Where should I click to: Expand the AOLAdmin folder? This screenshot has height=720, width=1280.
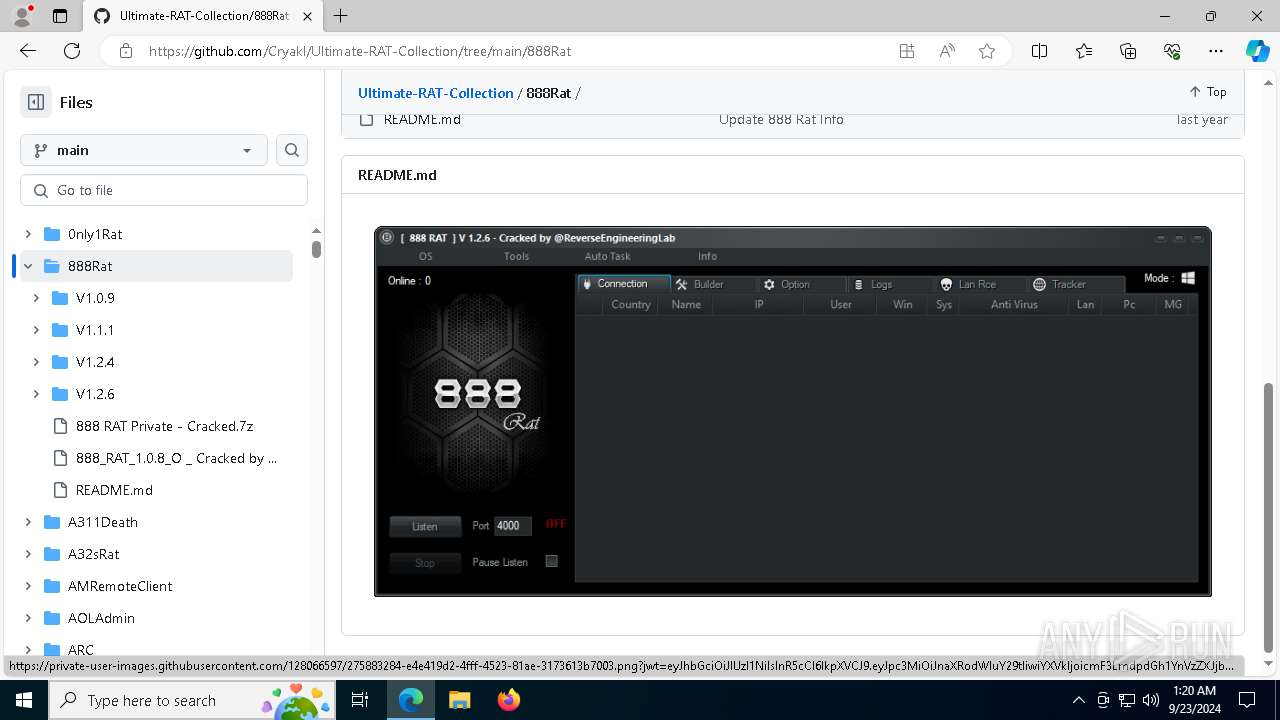[28, 618]
